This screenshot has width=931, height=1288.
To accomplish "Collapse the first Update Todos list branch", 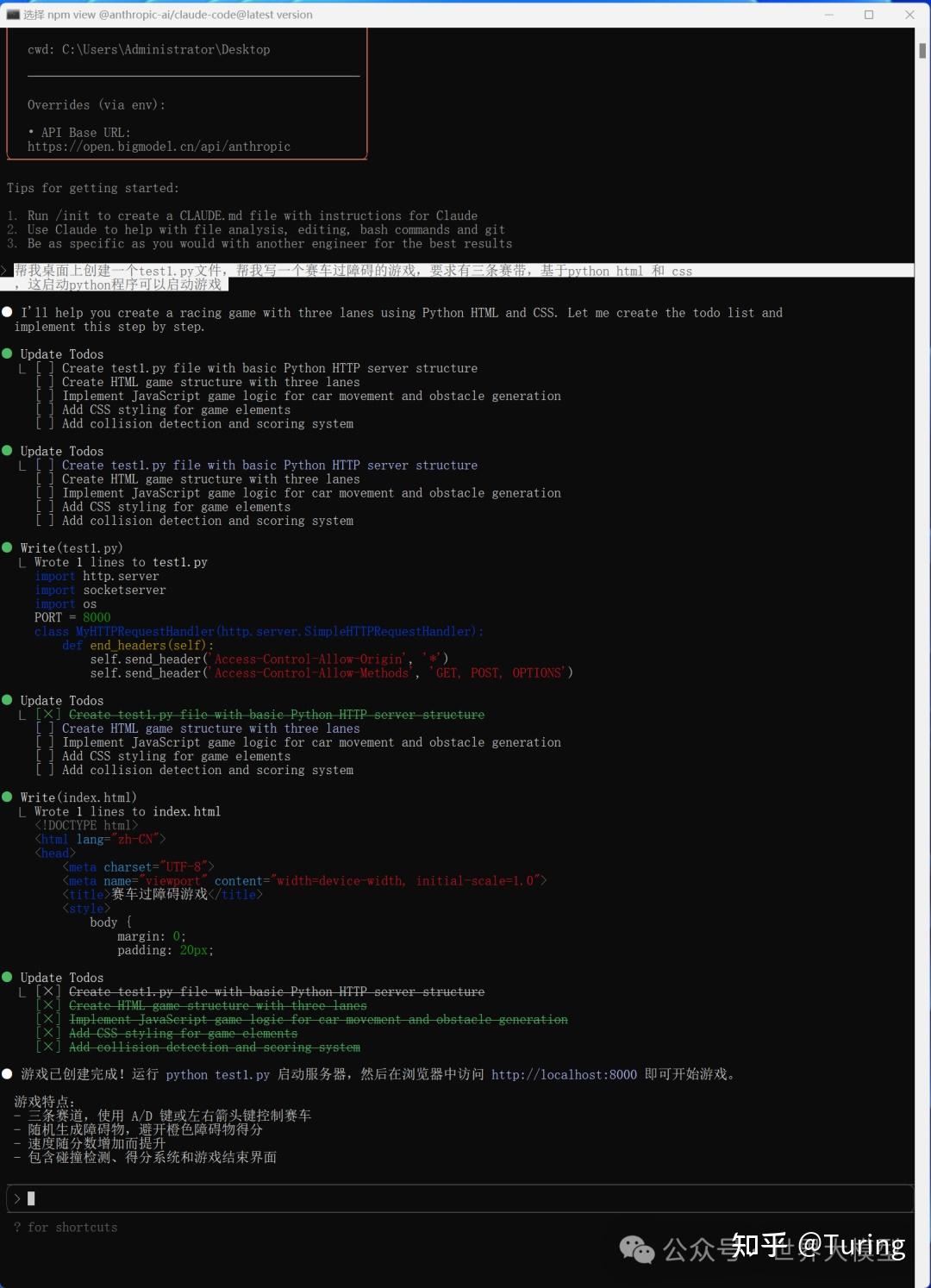I will click(x=22, y=368).
